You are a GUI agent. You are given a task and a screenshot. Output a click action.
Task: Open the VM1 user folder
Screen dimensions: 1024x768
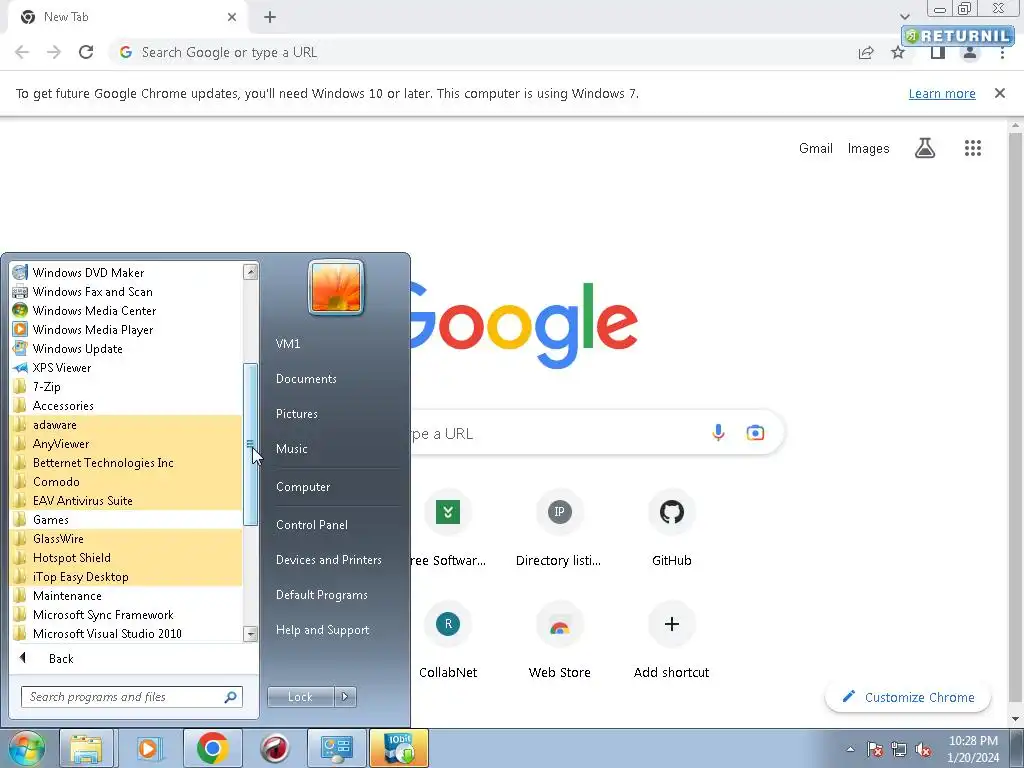click(x=288, y=344)
